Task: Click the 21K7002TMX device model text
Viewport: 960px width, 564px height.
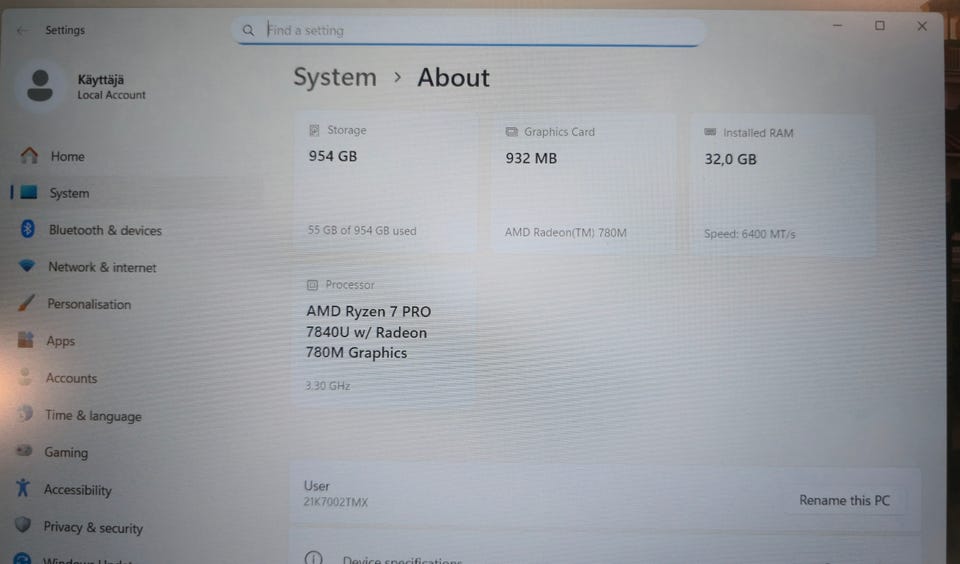Action: point(336,502)
